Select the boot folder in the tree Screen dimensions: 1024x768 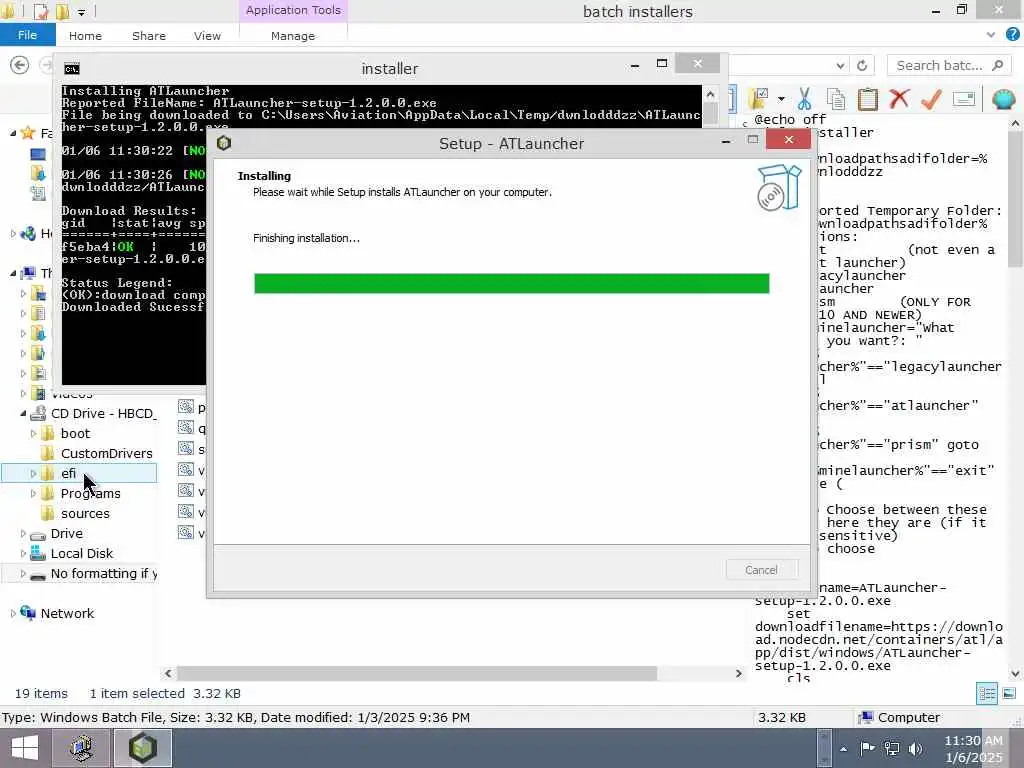coord(75,434)
